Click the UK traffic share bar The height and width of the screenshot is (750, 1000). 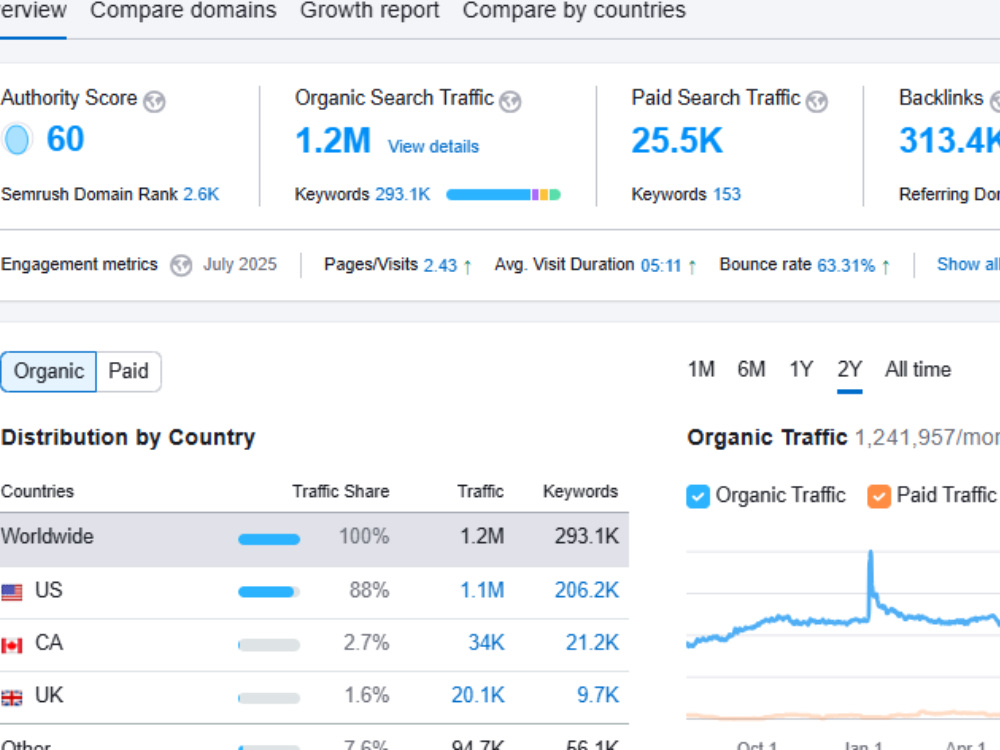click(x=268, y=698)
